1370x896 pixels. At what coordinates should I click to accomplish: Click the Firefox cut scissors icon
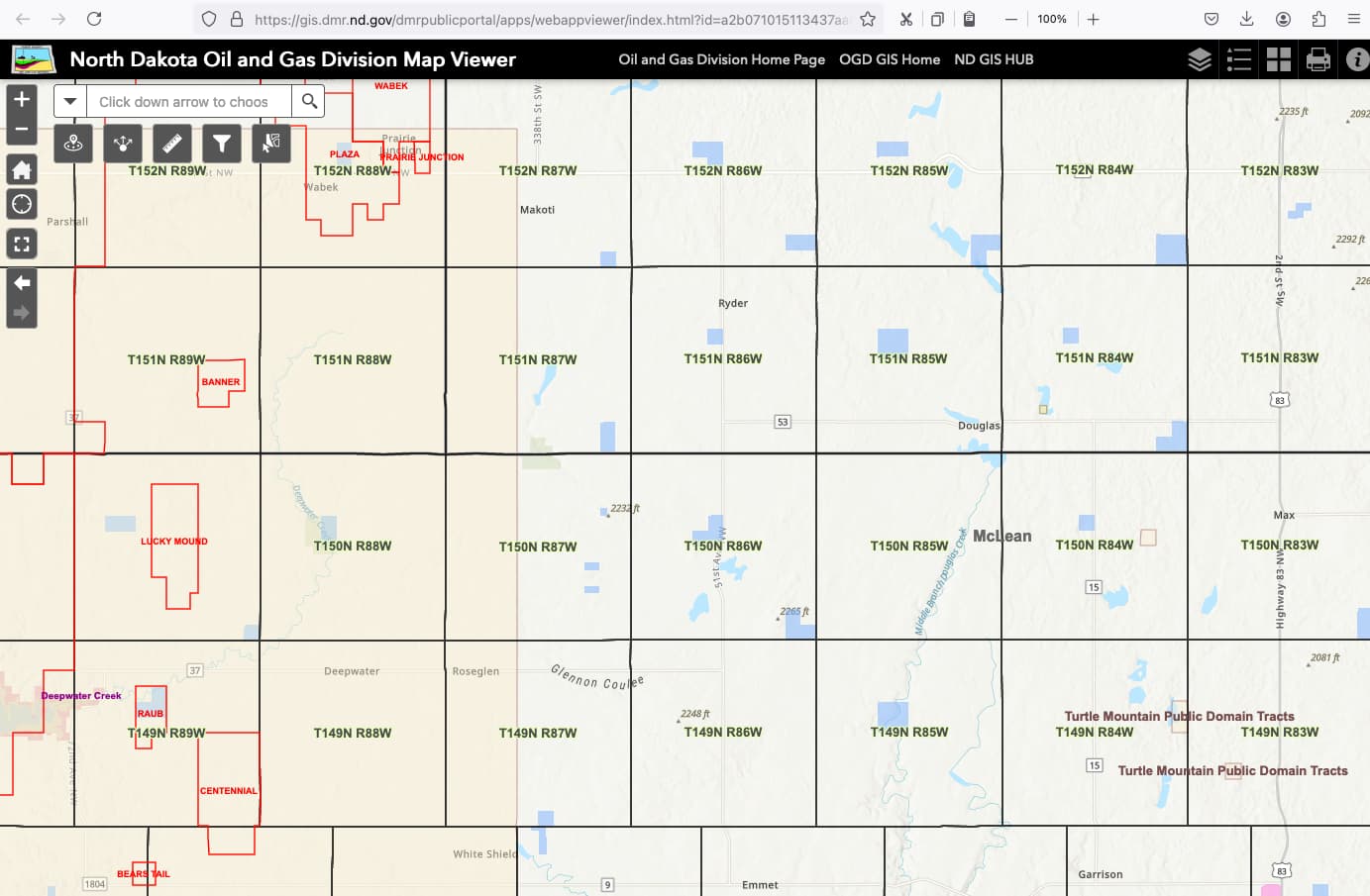pyautogui.click(x=906, y=19)
